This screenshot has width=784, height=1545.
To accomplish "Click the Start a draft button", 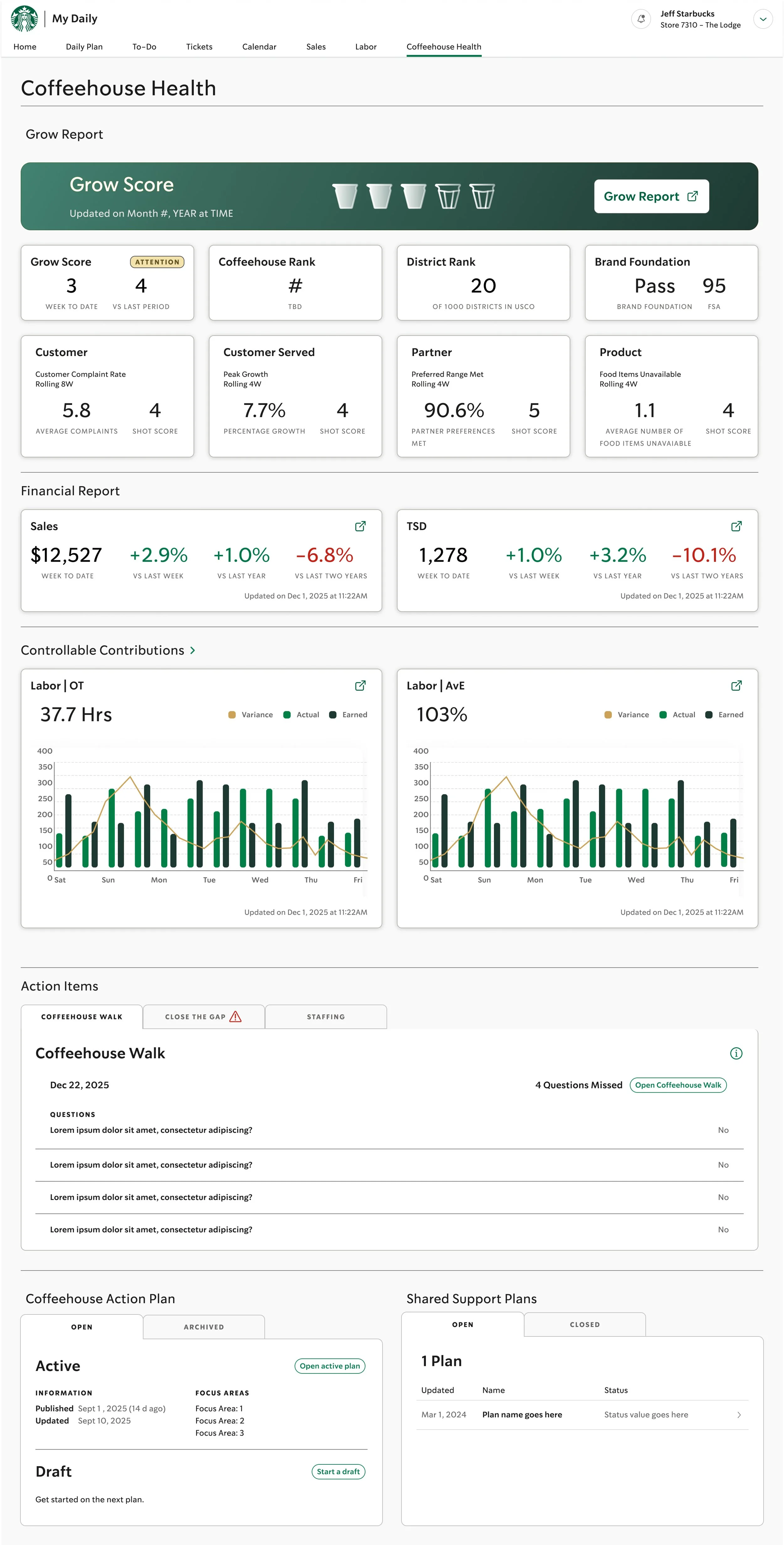I will coord(338,1471).
